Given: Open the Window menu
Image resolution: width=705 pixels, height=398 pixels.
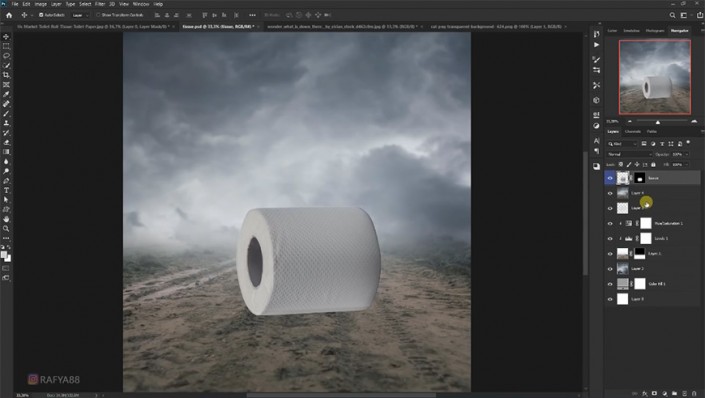Looking at the screenshot, I should (x=141, y=4).
